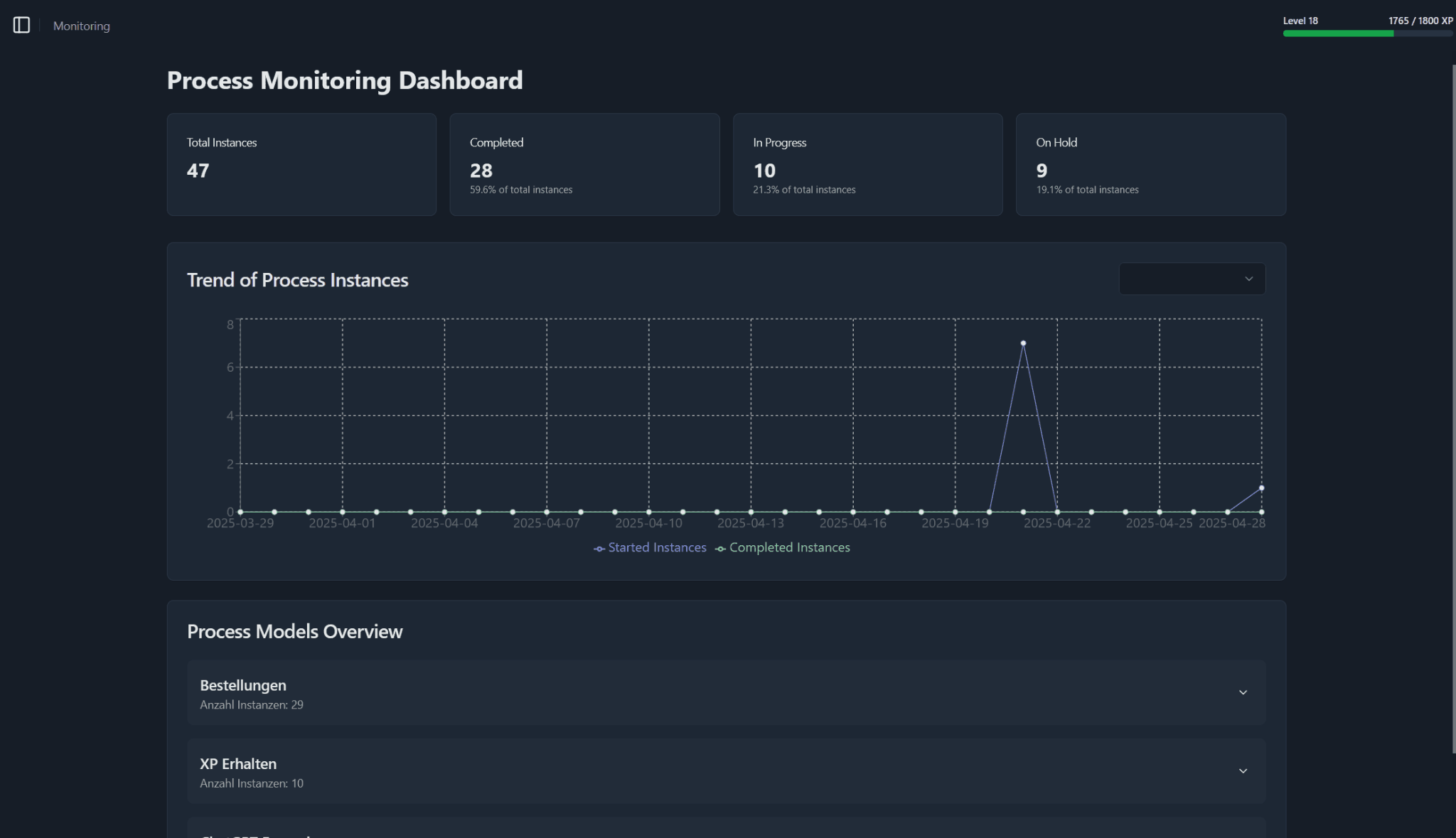Click '59.6% of total instances' text
Image resolution: width=1456 pixels, height=838 pixels.
click(521, 190)
